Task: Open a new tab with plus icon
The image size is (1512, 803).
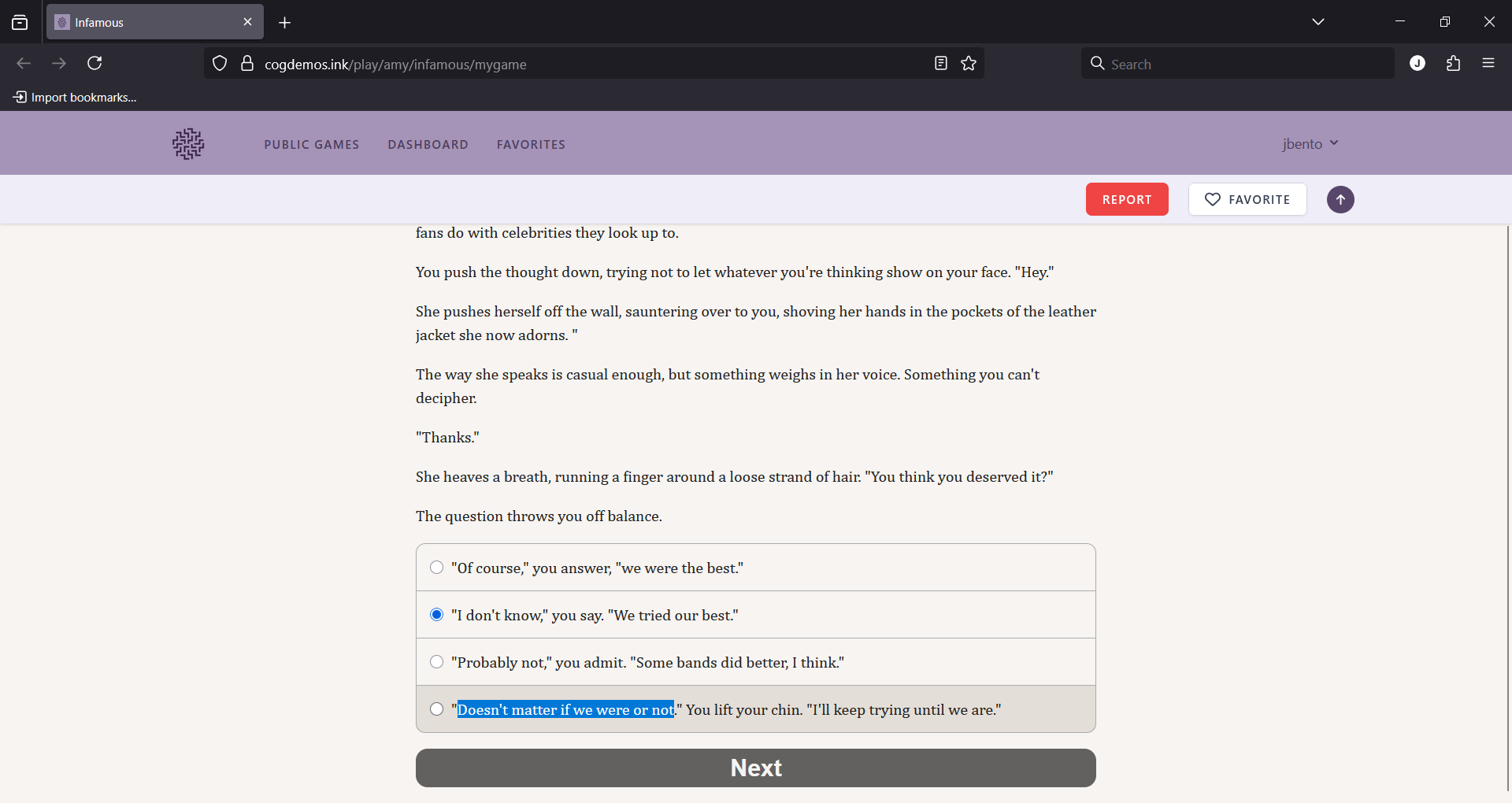Action: click(x=285, y=23)
